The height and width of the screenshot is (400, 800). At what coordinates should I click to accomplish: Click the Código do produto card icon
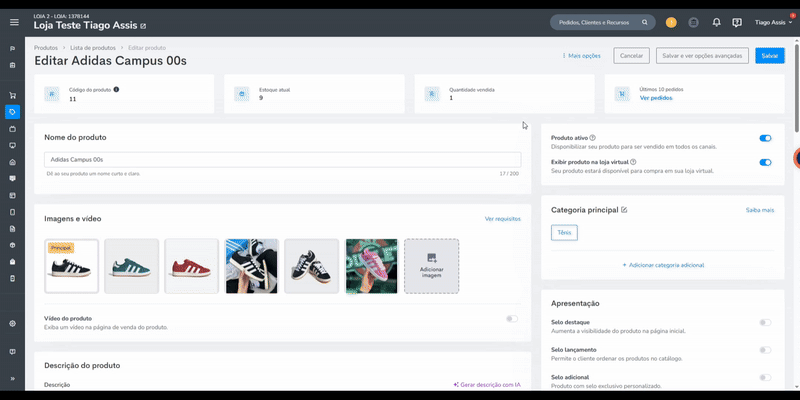coord(52,94)
